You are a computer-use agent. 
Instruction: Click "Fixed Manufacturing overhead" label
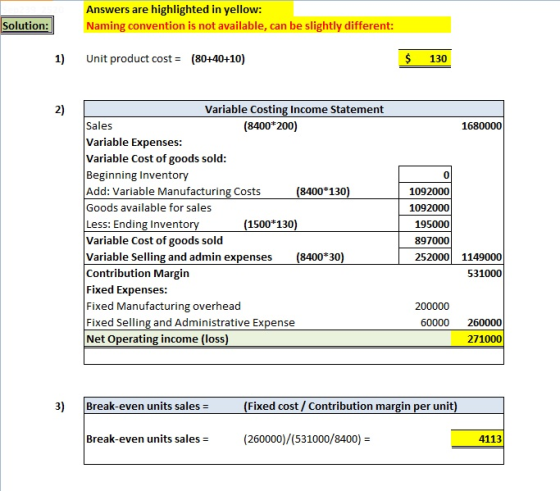click(x=163, y=306)
